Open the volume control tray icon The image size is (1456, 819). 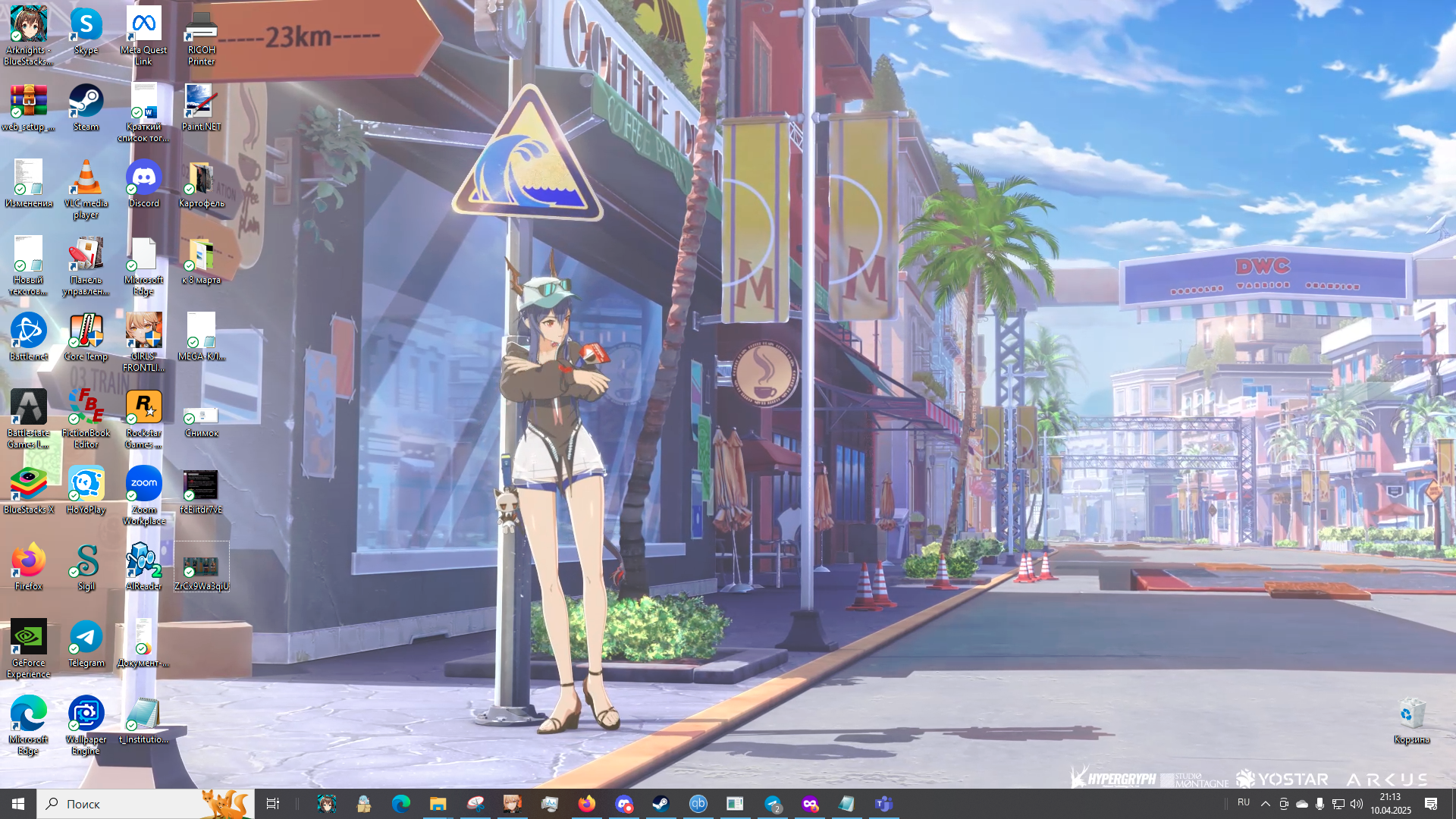pos(1357,804)
